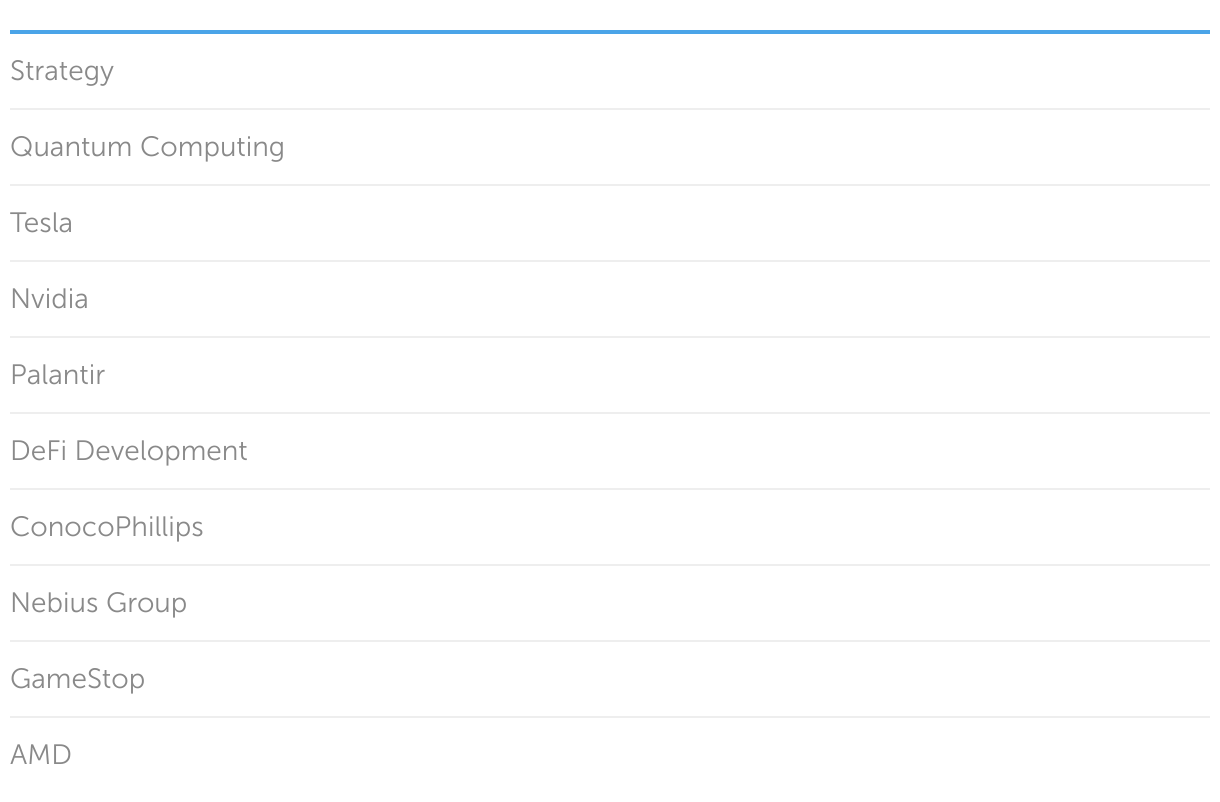Select AMD from the list
The width and height of the screenshot is (1220, 802).
(41, 755)
